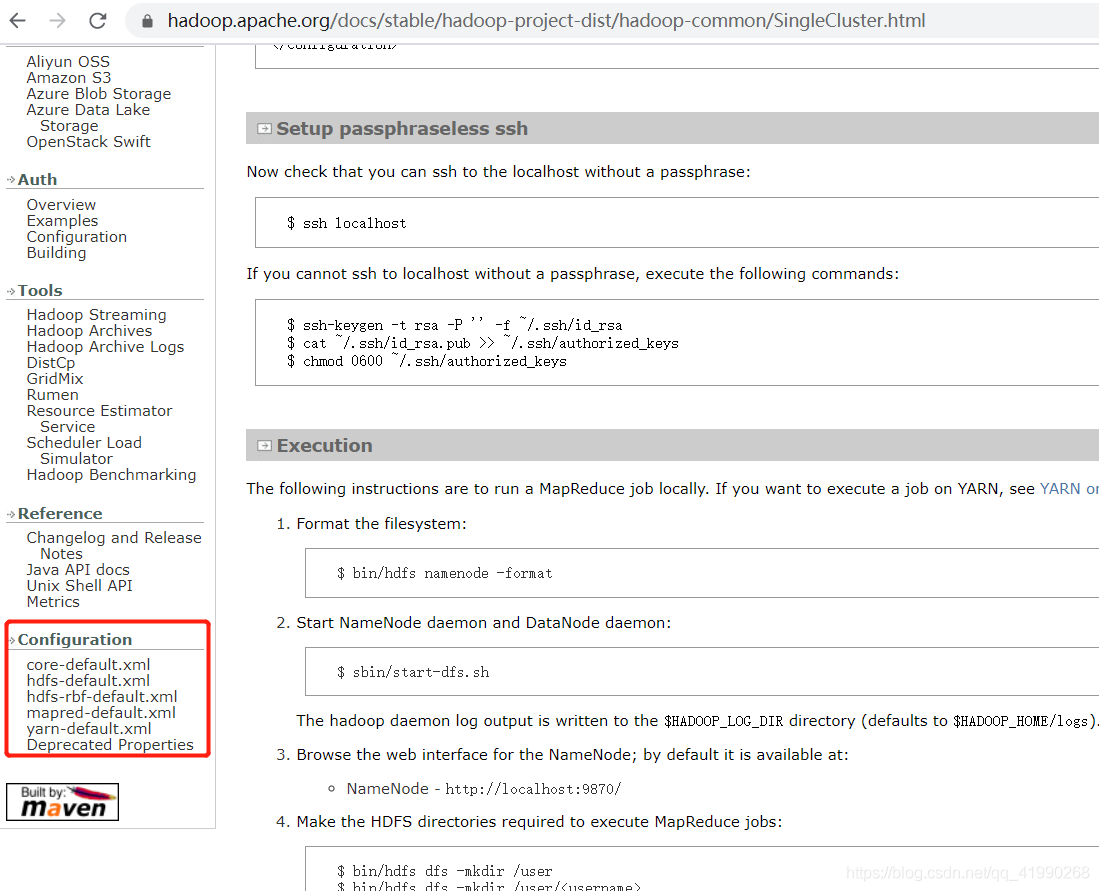Click the 'Setup passphraseless ssh' heading
1099x891 pixels.
(x=402, y=128)
